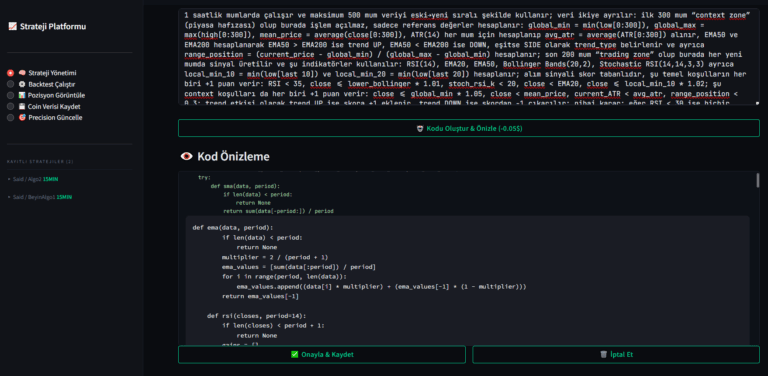Click the Strateji Platformu title text
Image resolution: width=768 pixels, height=376 pixels.
(53, 26)
